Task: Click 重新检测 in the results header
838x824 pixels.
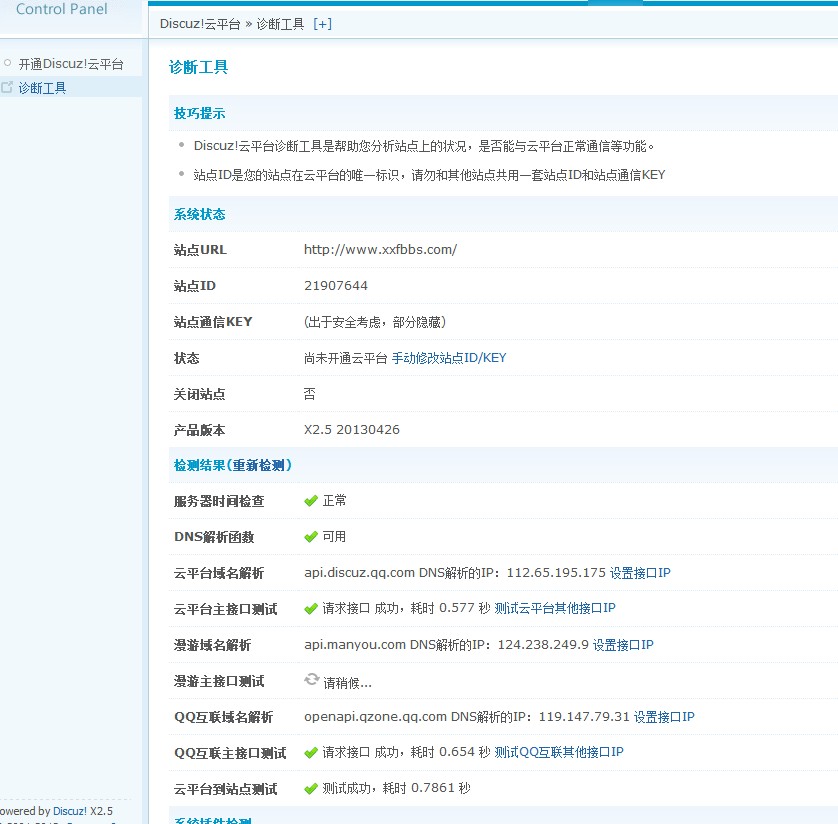Action: click(x=259, y=465)
